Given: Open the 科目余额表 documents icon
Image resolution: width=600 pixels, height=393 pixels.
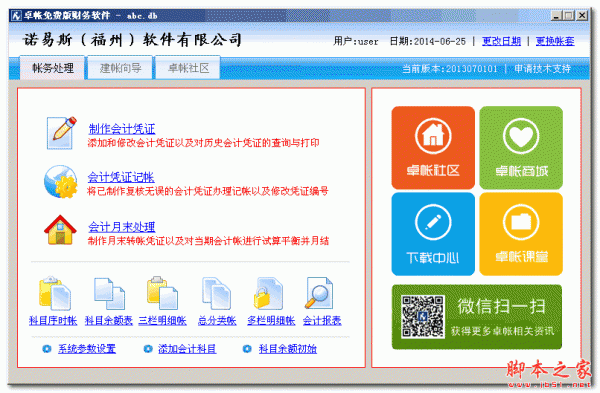Looking at the screenshot, I should tap(109, 293).
